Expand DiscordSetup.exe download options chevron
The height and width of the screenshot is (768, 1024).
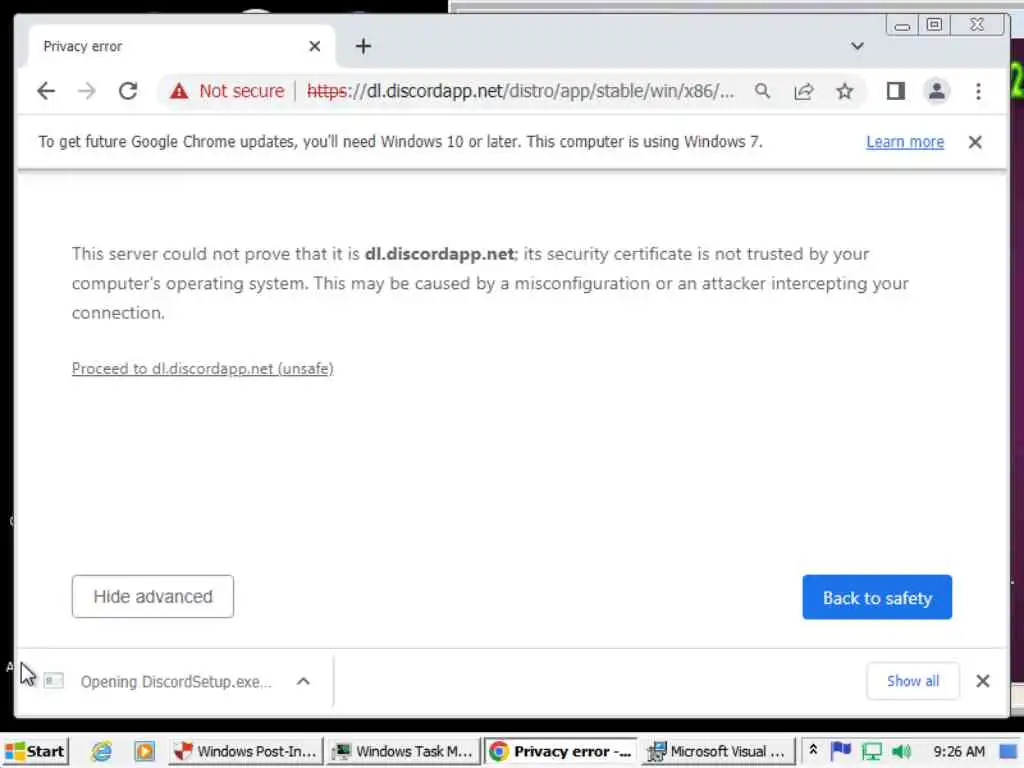(303, 682)
